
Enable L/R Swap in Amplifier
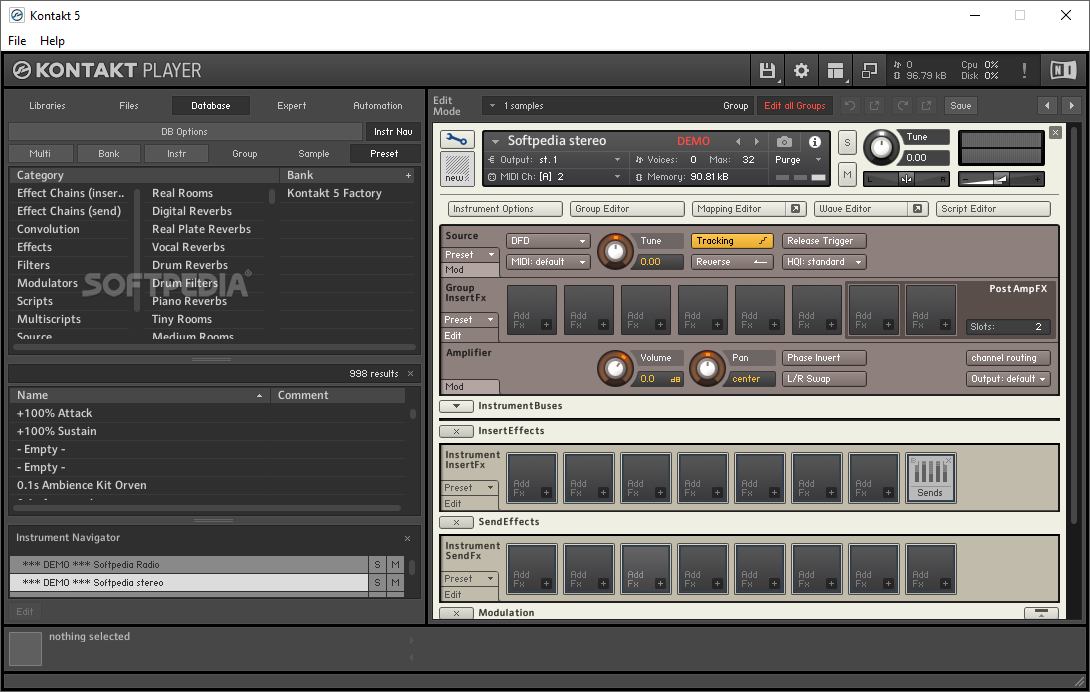pos(824,378)
